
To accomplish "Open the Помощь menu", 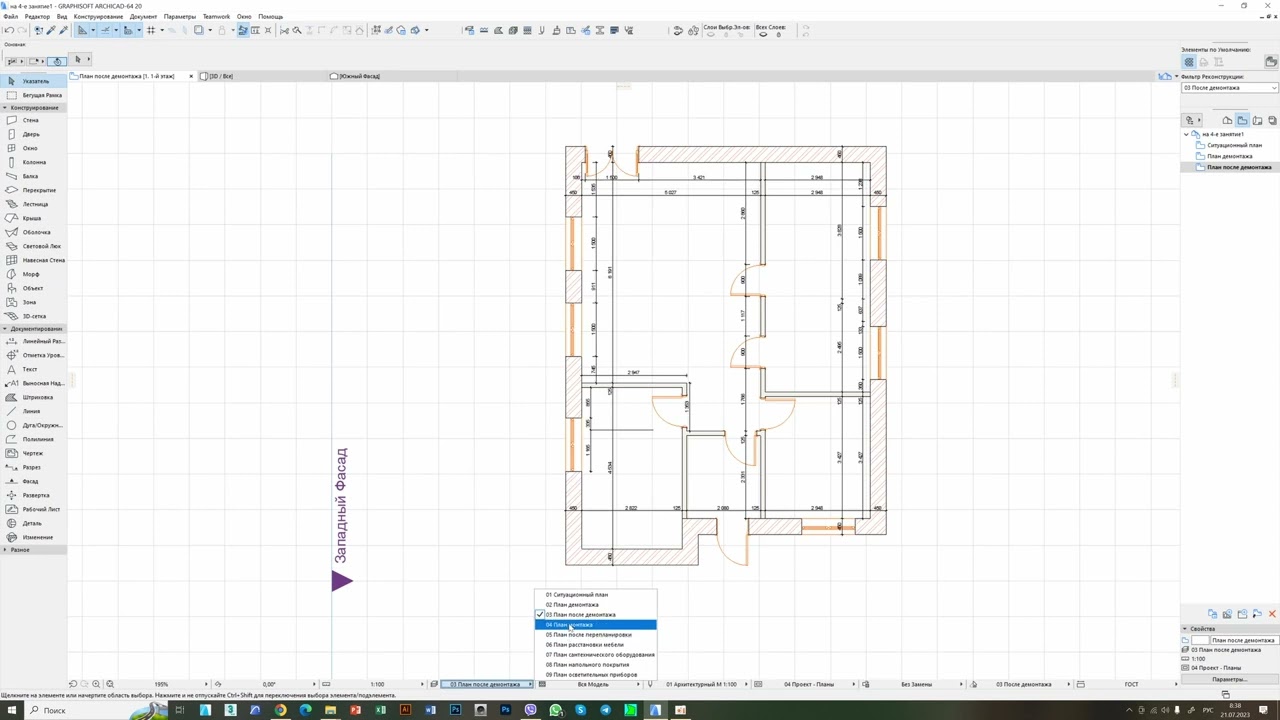I will tap(270, 17).
